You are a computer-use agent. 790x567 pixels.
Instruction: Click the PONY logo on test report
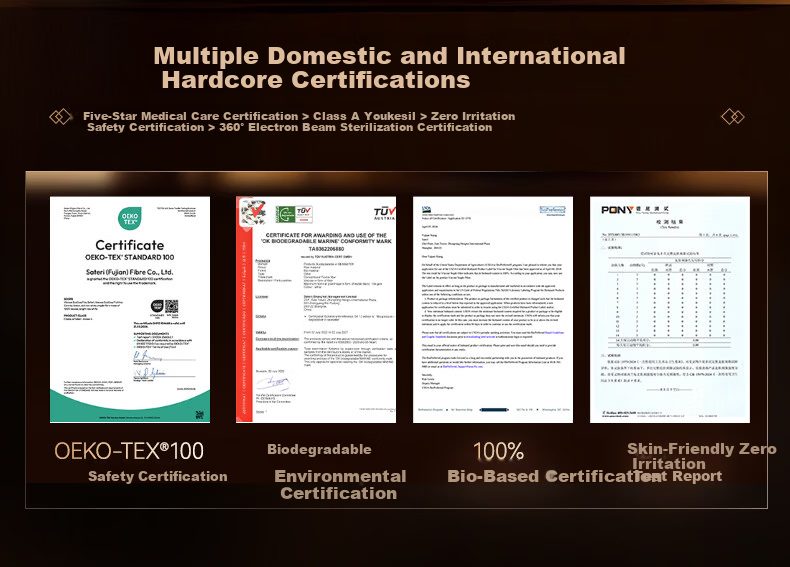(617, 210)
